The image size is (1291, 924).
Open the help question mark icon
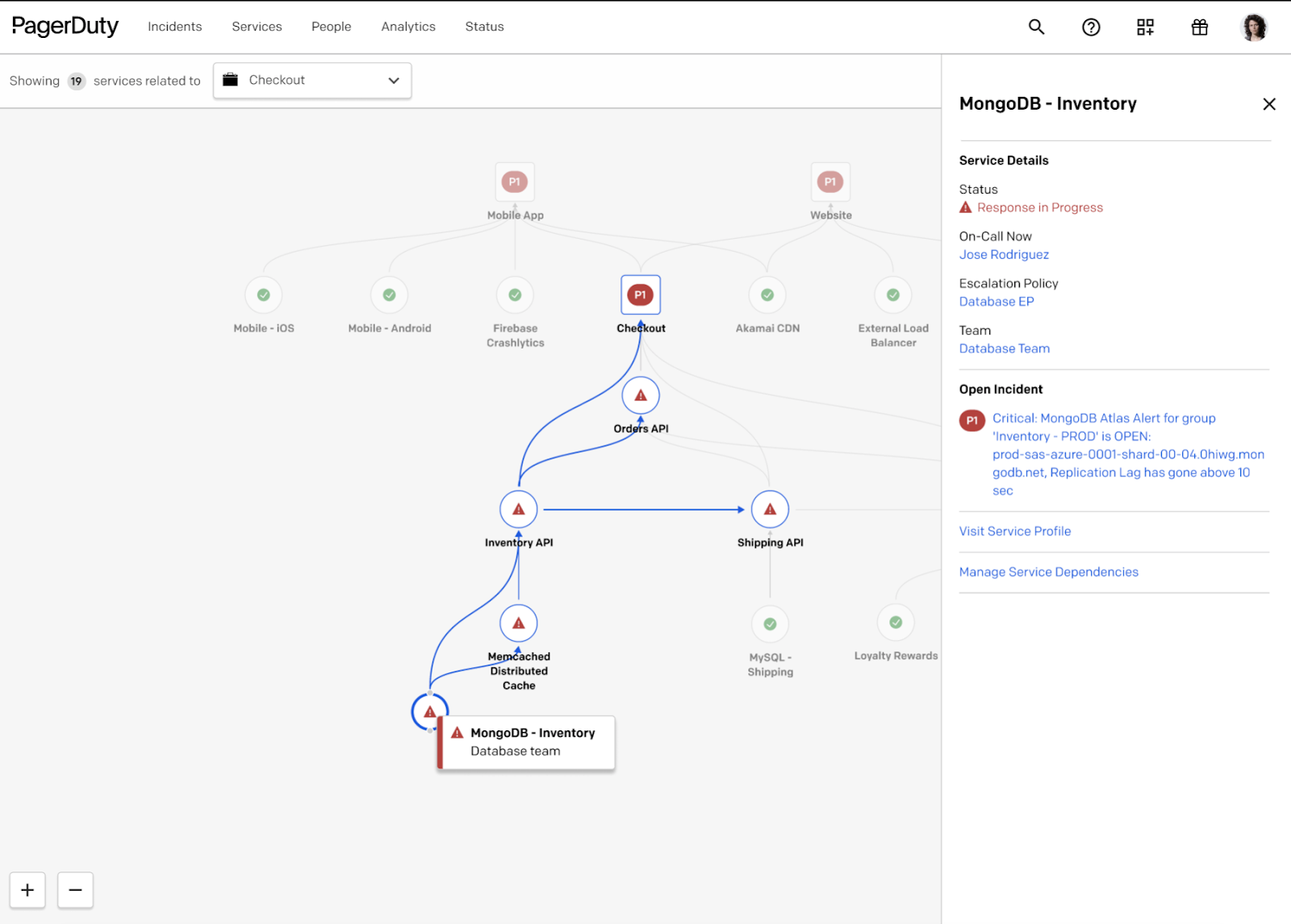click(x=1091, y=27)
